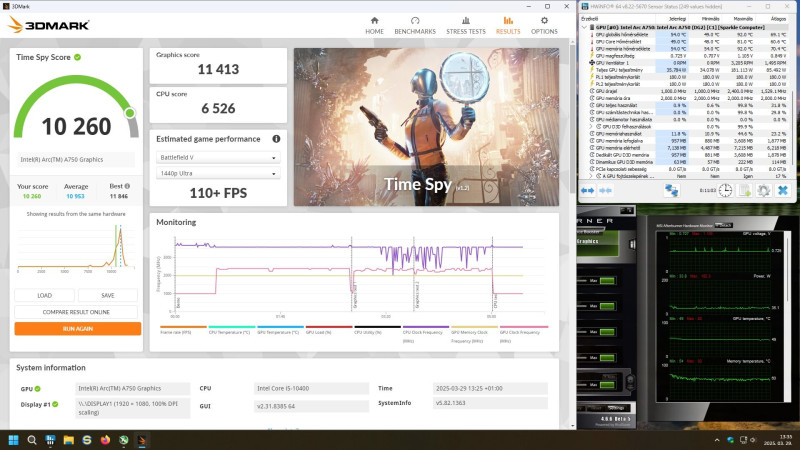Toggle the GPU Temperature legend item

280,330
